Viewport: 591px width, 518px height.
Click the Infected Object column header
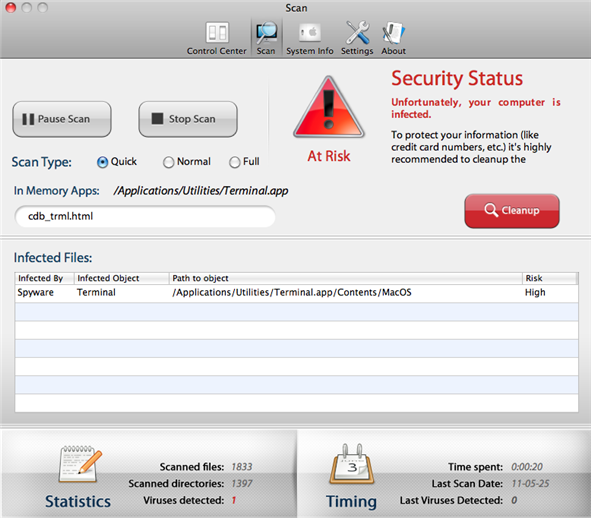click(122, 278)
